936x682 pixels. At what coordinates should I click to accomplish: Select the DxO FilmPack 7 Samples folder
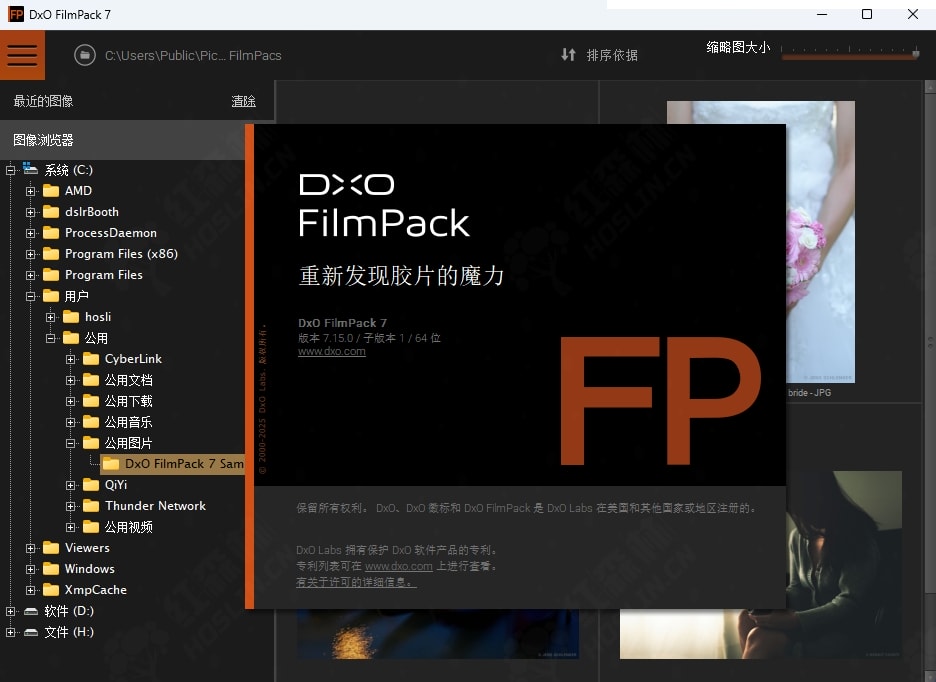(173, 464)
